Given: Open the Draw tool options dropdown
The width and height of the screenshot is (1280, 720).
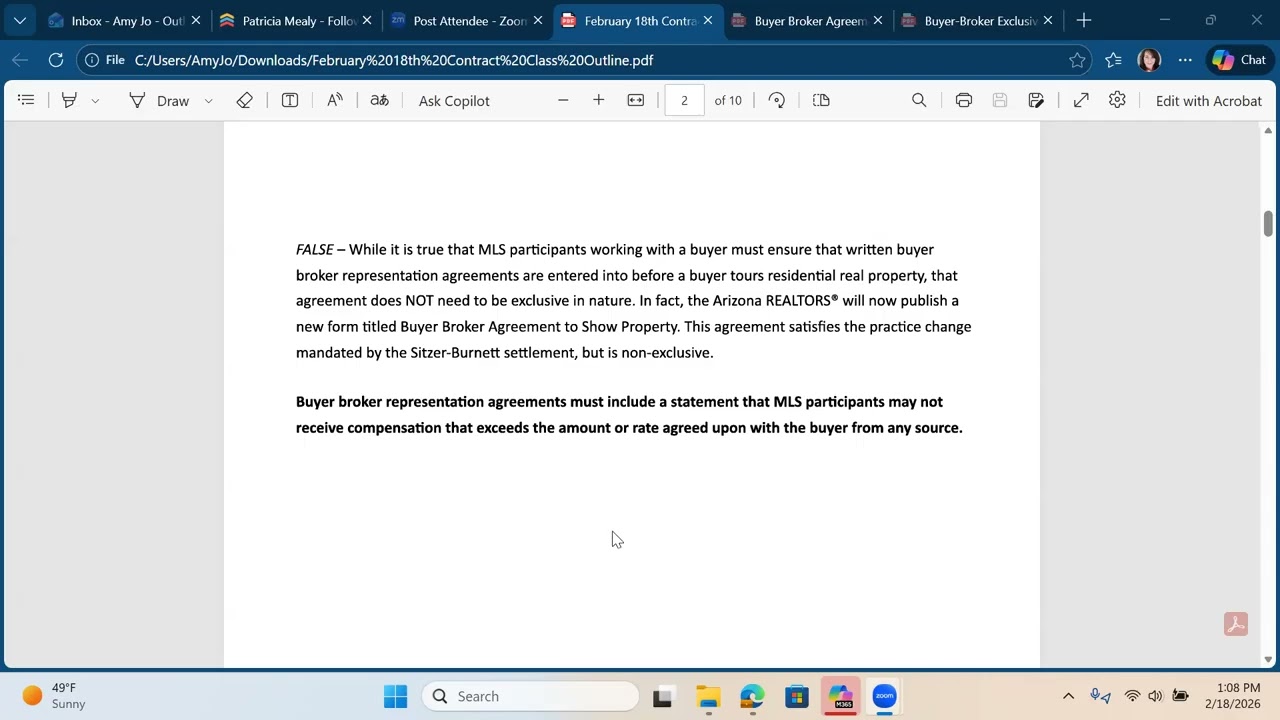Looking at the screenshot, I should coord(208,101).
